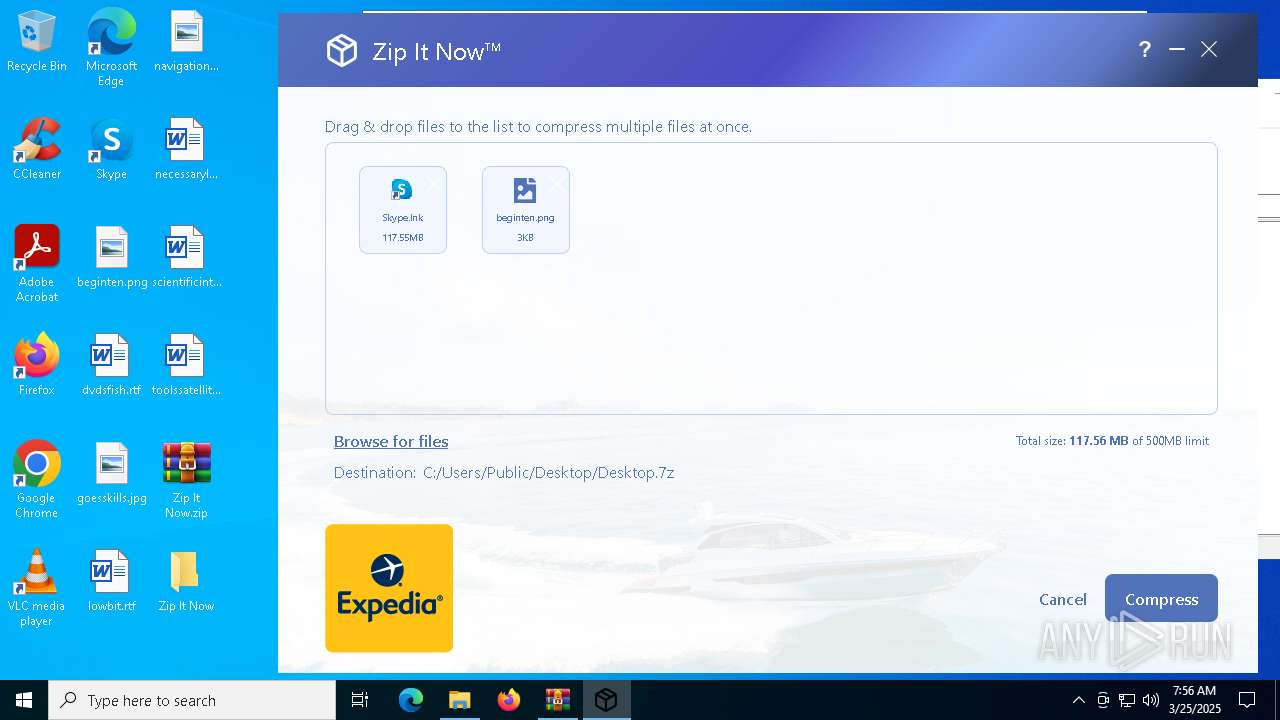Image resolution: width=1280 pixels, height=720 pixels.
Task: Select the necessaryl Word document icon
Action: click(186, 150)
